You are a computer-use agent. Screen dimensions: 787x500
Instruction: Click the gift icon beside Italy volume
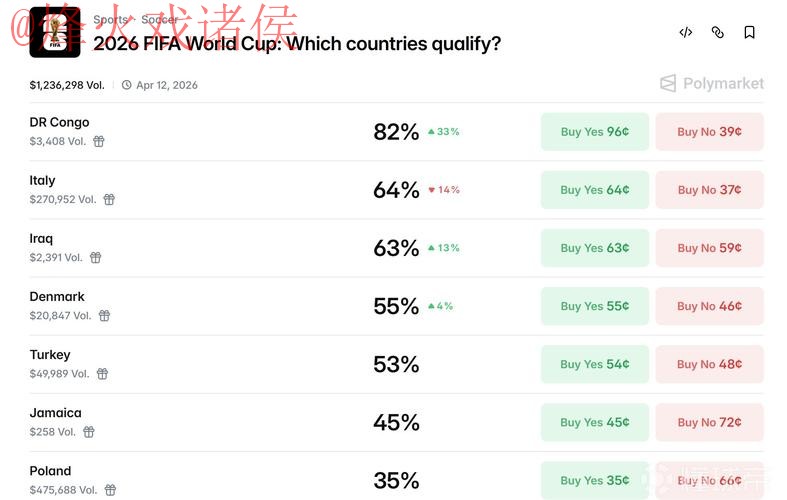109,200
